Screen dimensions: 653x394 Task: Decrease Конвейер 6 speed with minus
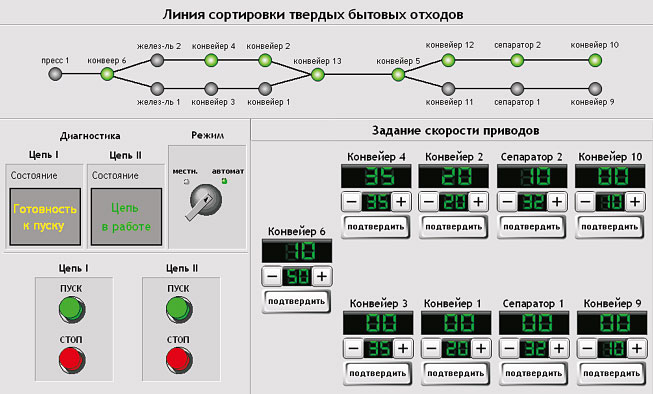pos(272,276)
